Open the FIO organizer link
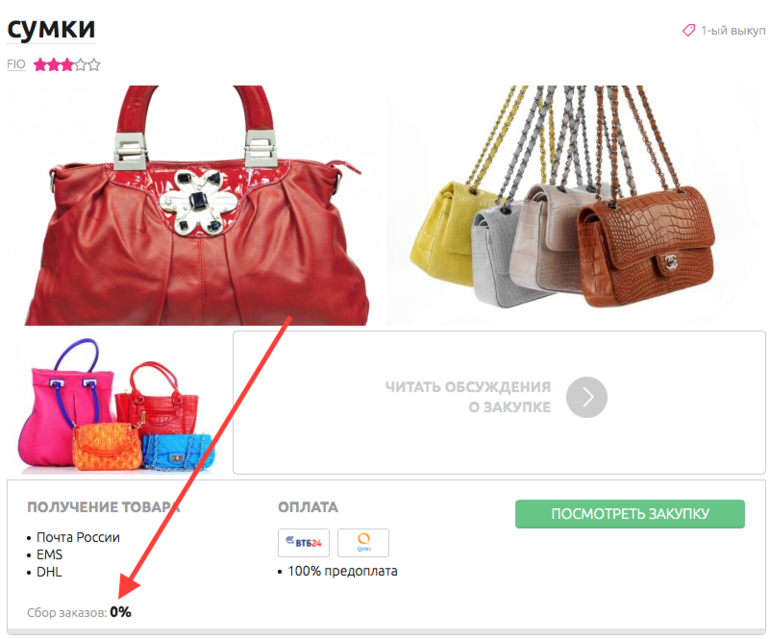Viewport: 770px width, 639px height. click(x=16, y=64)
